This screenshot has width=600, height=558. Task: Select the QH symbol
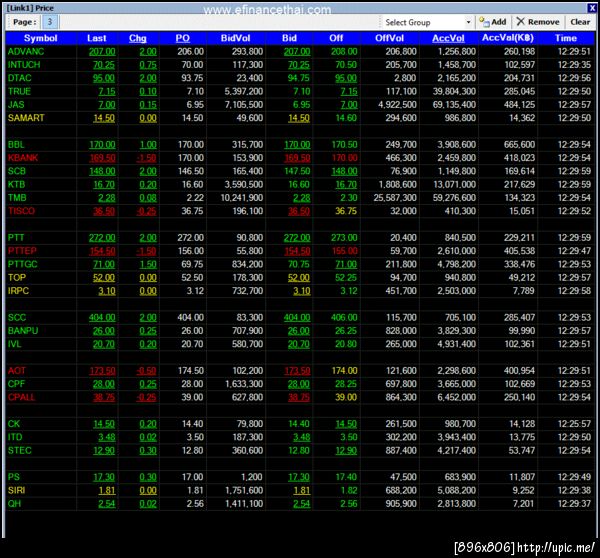[14, 504]
